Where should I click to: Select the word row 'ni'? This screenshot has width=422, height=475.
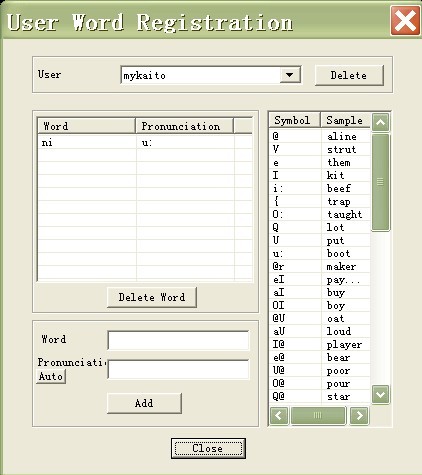tap(145, 143)
